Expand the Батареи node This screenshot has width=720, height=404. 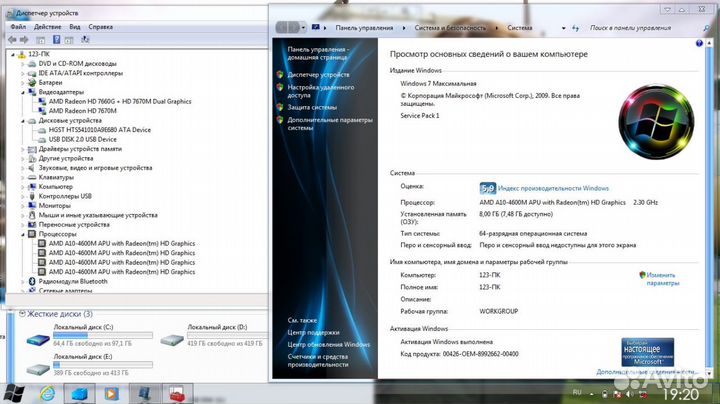[x=22, y=83]
